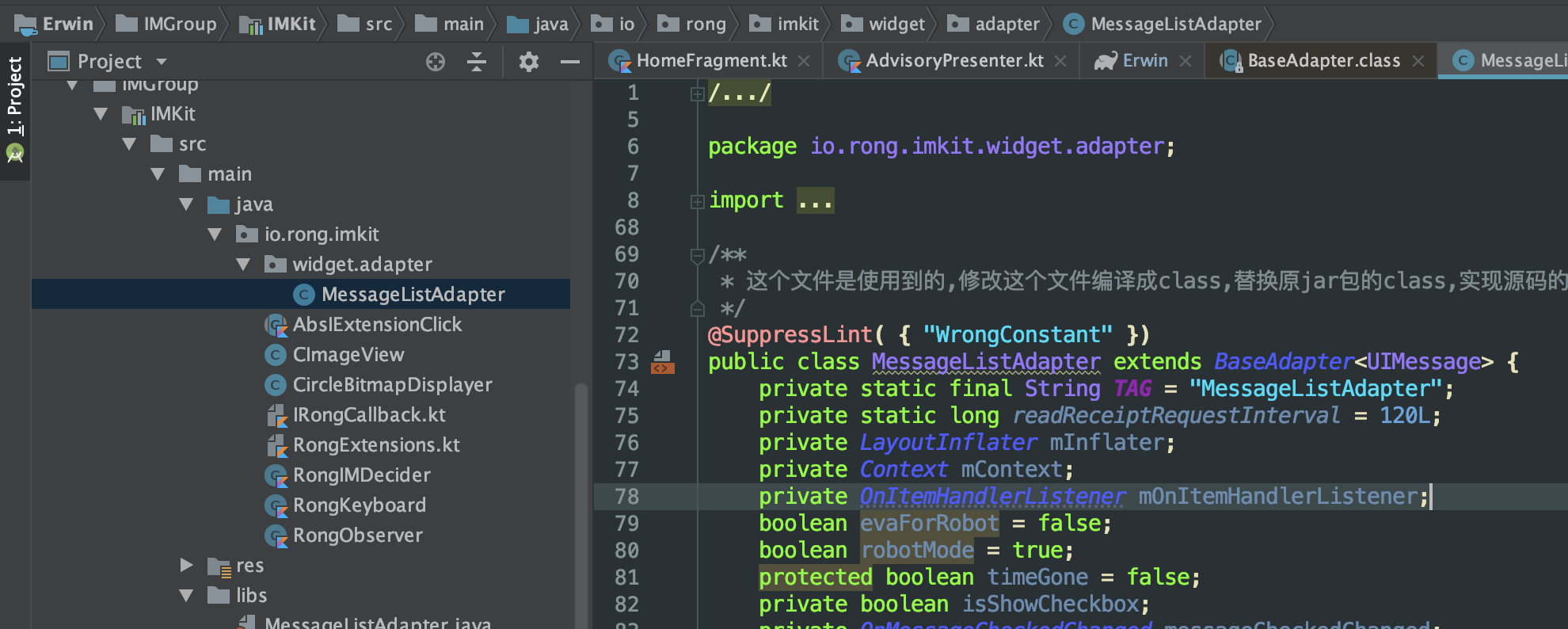Open Project panel settings gear
The image size is (1568, 629).
click(x=529, y=62)
